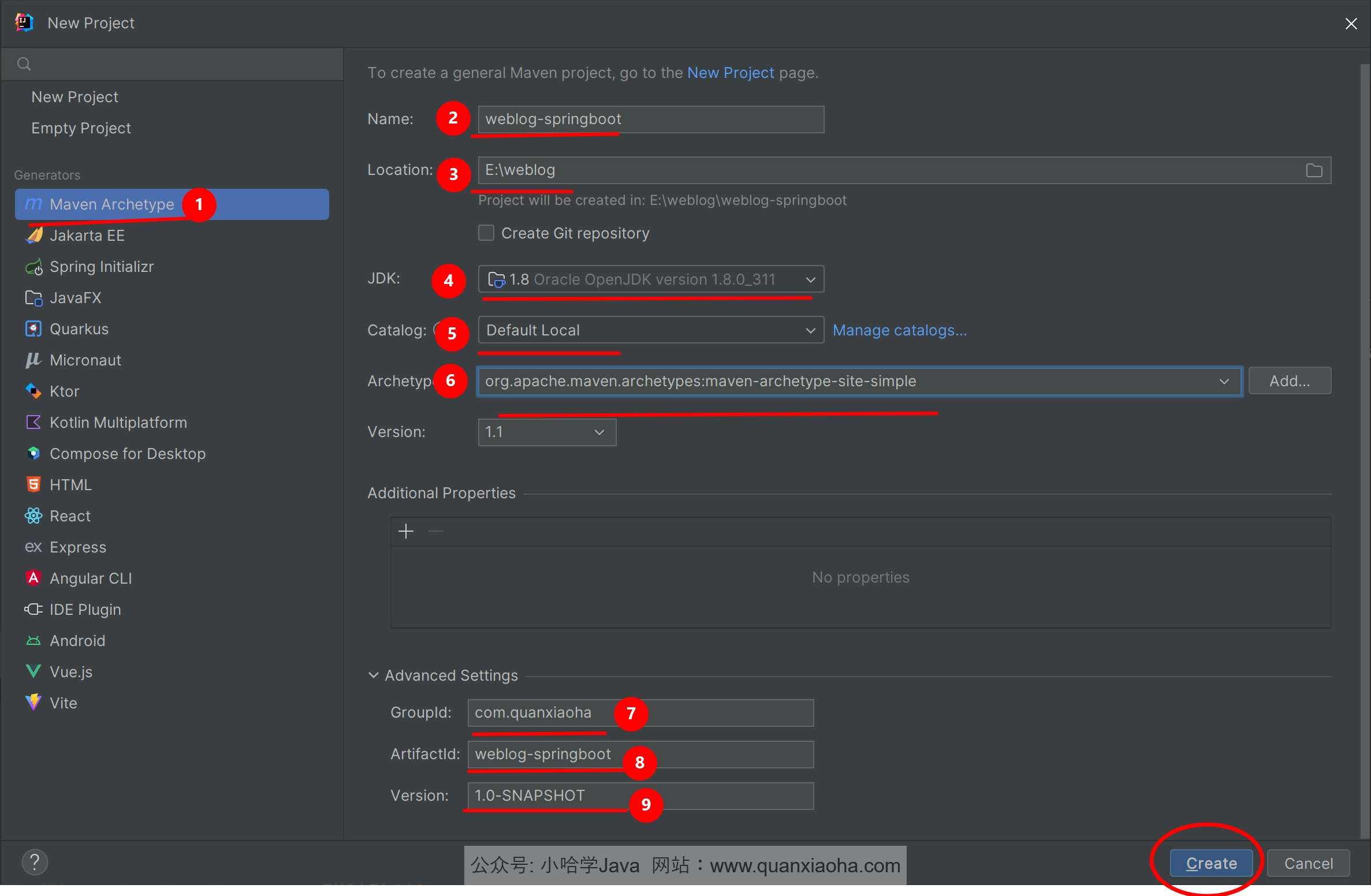The image size is (1371, 896).
Task: Select the Quarkus generator
Action: point(172,329)
